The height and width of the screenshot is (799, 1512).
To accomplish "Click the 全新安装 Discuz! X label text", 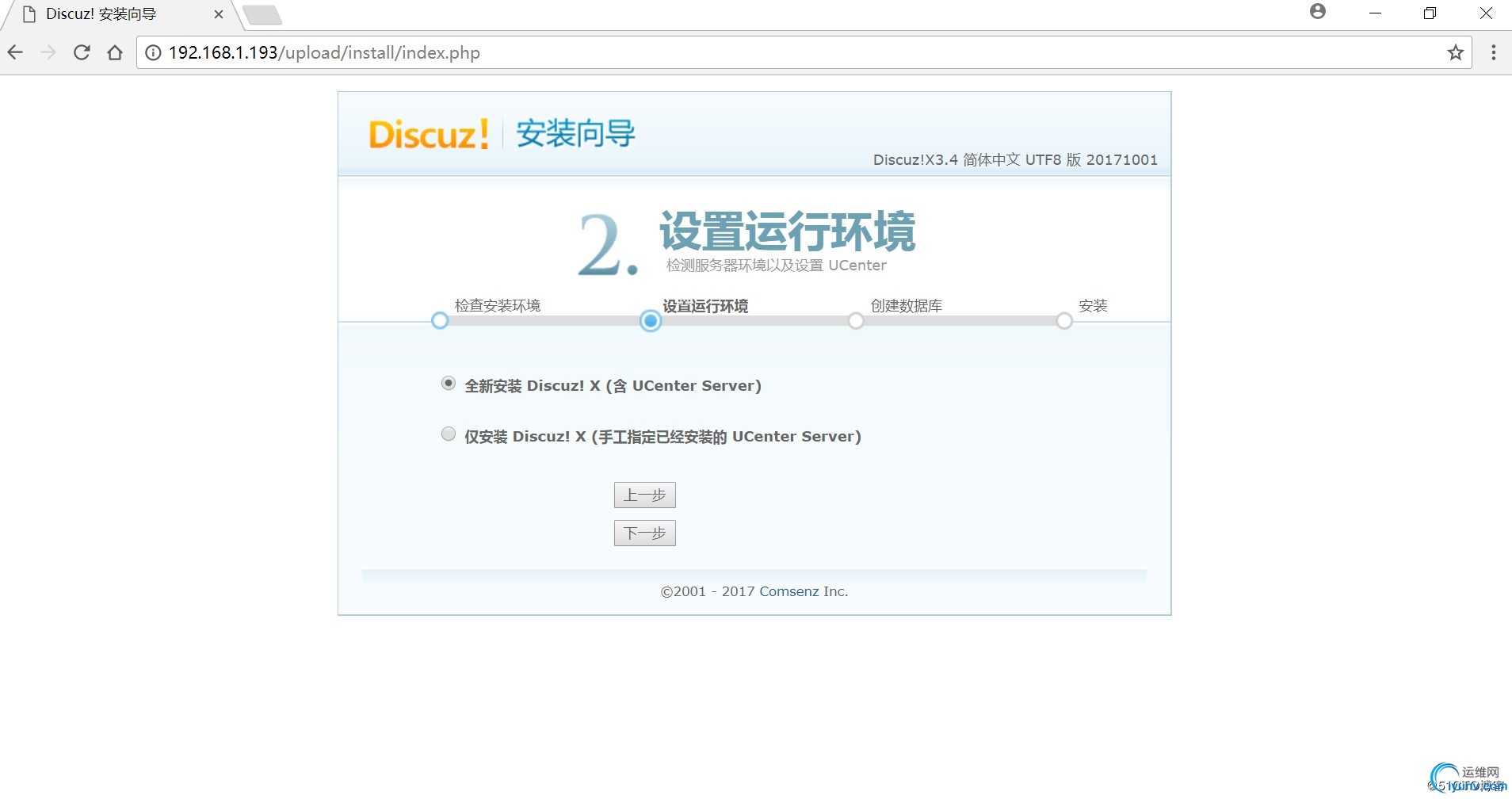I will click(613, 386).
